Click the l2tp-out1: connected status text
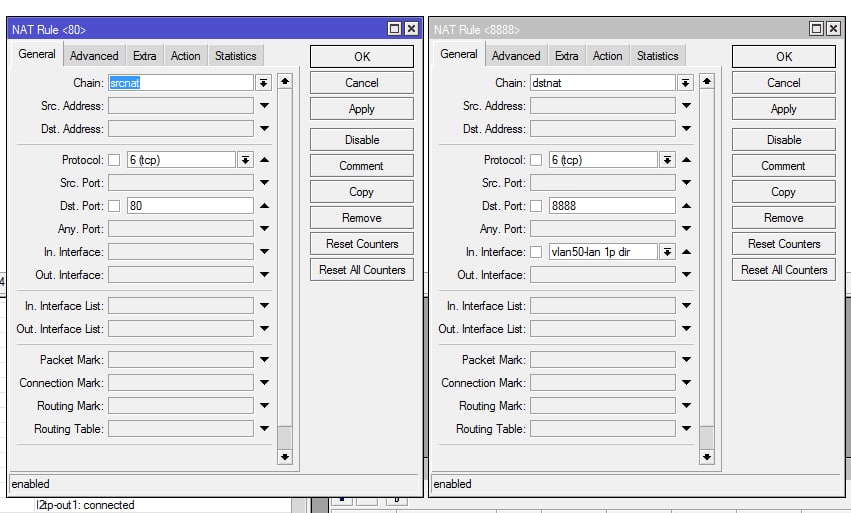Image resolution: width=851 pixels, height=513 pixels. 85,505
